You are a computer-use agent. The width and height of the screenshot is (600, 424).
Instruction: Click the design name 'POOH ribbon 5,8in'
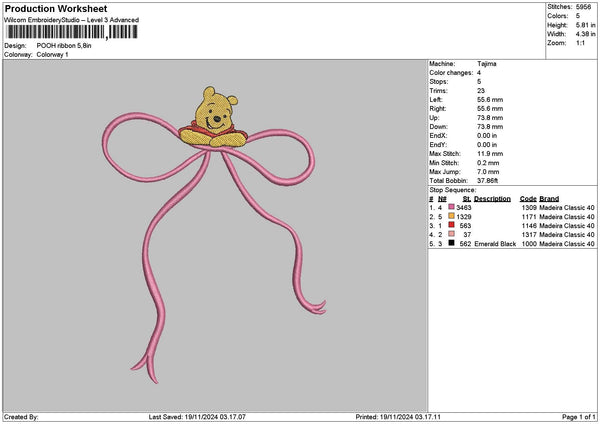click(x=64, y=46)
